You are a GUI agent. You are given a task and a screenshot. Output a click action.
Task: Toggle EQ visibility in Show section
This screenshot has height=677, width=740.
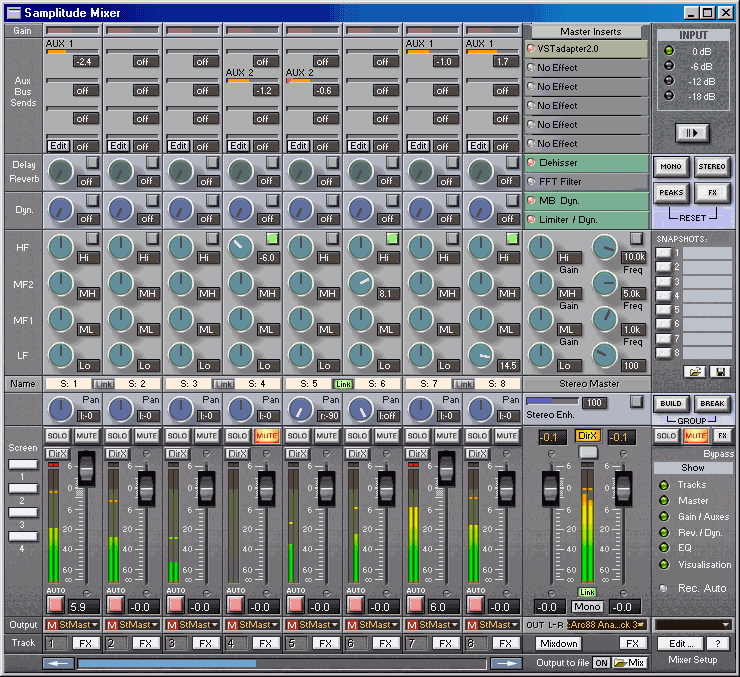(664, 548)
